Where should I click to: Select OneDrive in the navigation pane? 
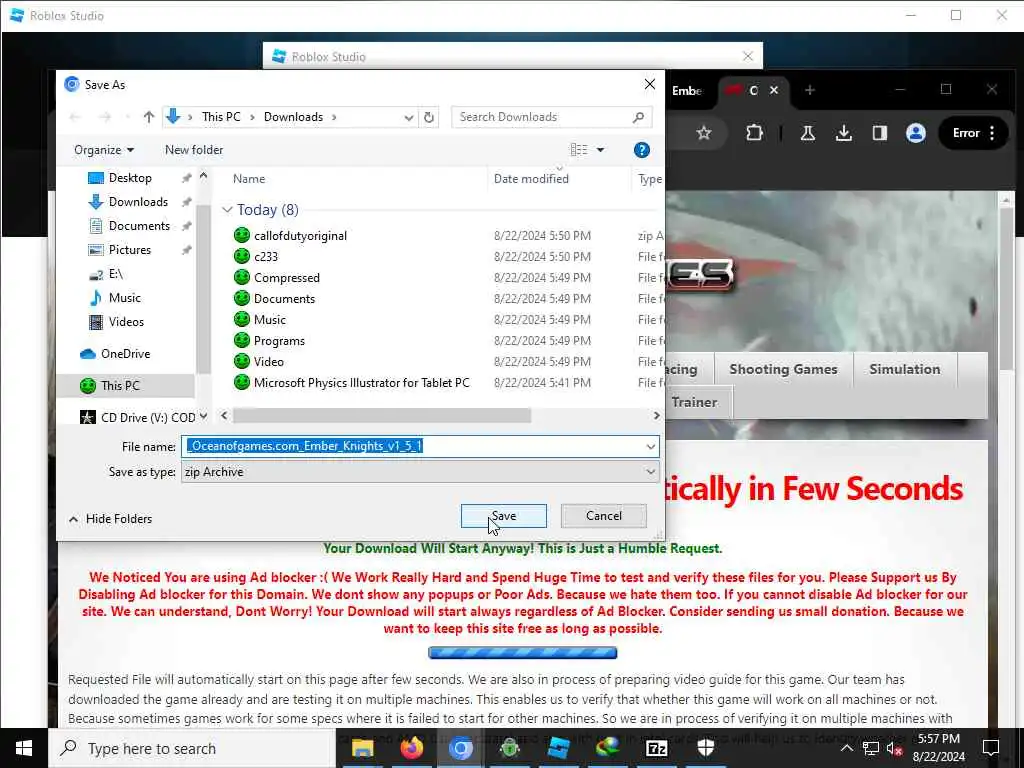[x=125, y=353]
